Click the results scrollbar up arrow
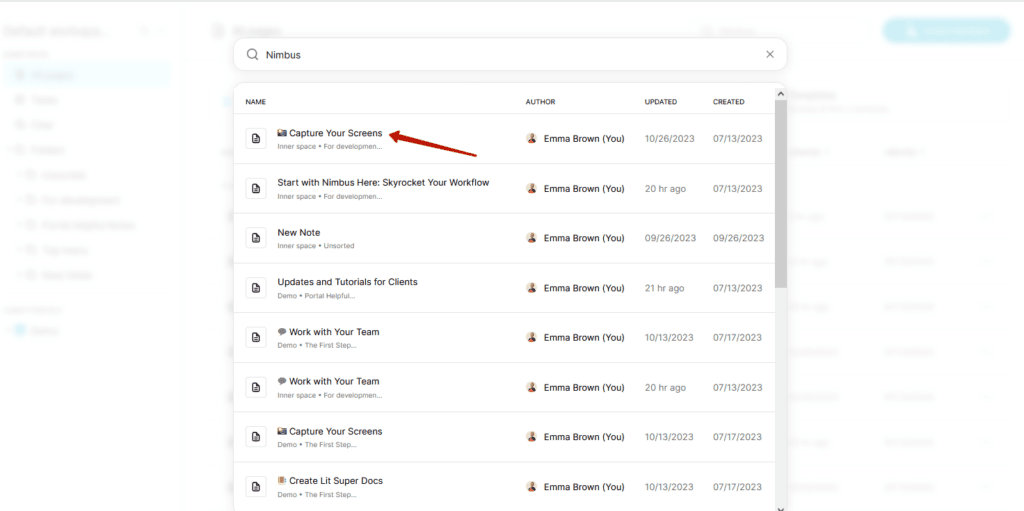 (781, 93)
